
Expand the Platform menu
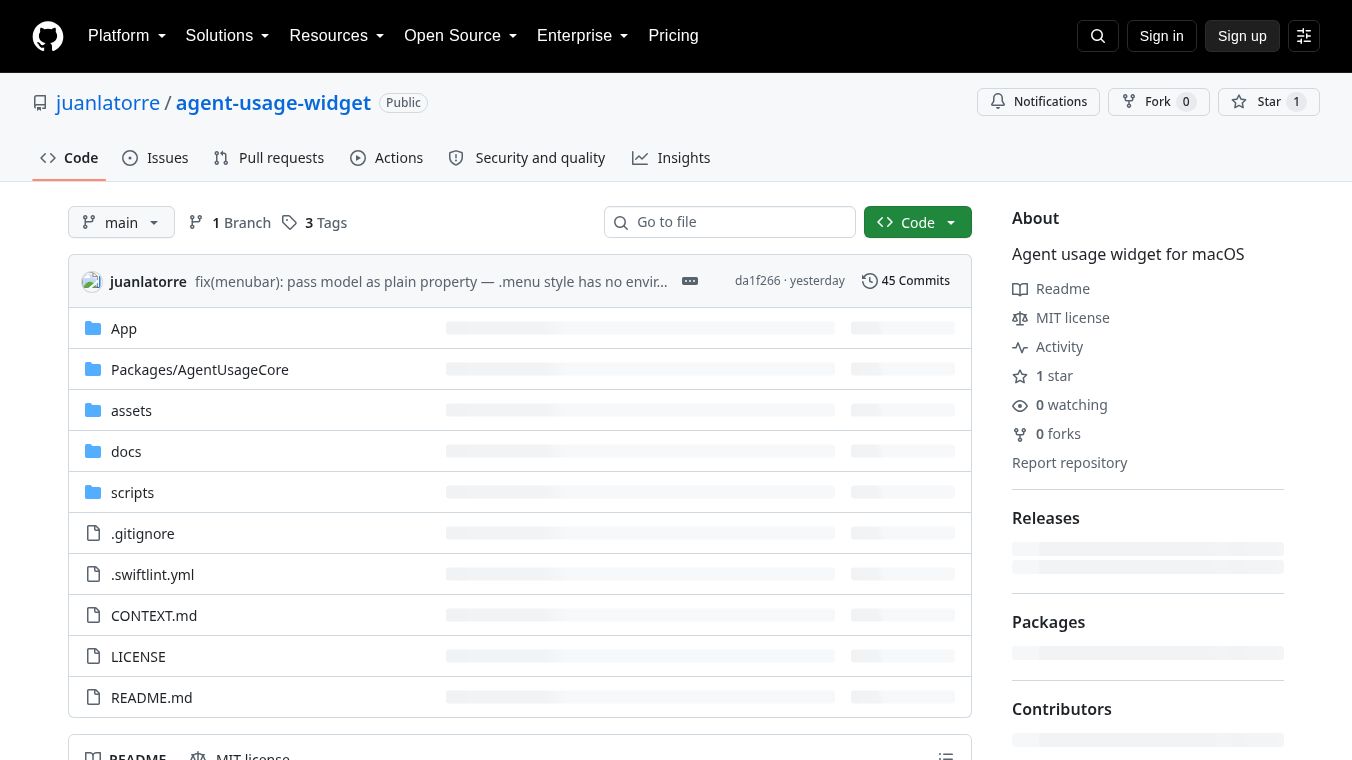click(127, 36)
